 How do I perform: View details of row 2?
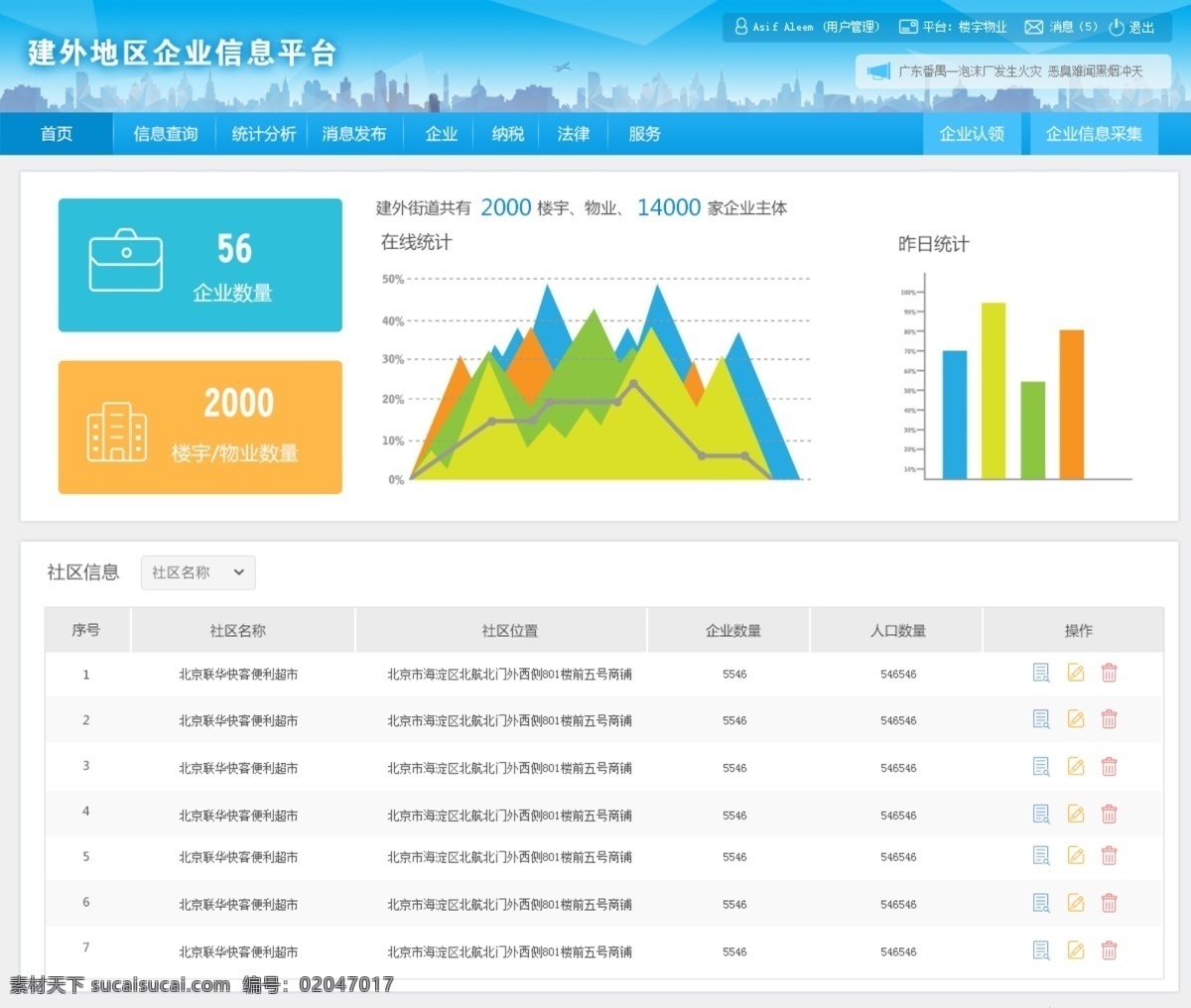(1041, 718)
